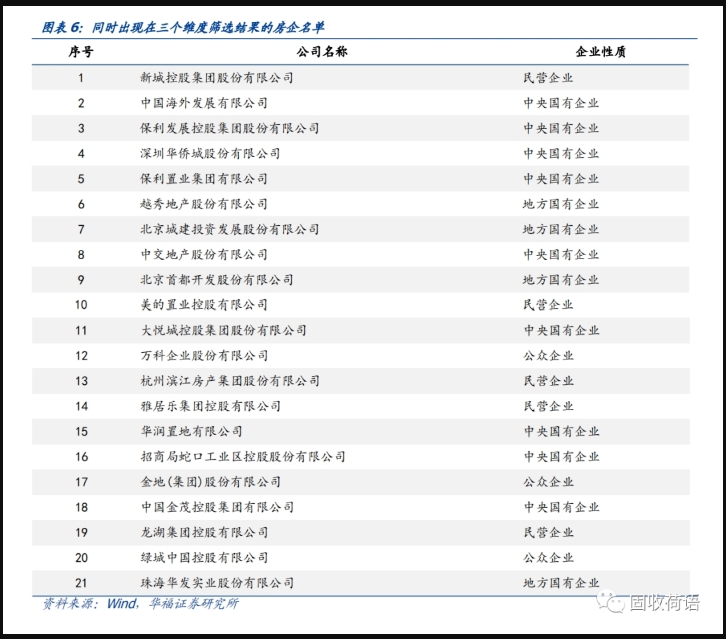Click company name 深圳华侨城股份有限公司
Screen dimensions: 726x639
210,153
